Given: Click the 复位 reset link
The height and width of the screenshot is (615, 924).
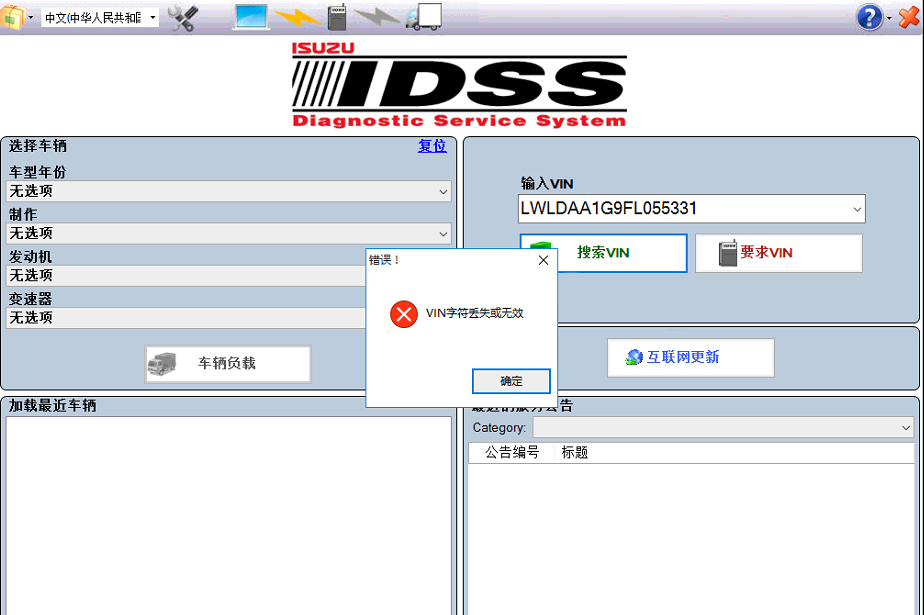Looking at the screenshot, I should point(432,146).
